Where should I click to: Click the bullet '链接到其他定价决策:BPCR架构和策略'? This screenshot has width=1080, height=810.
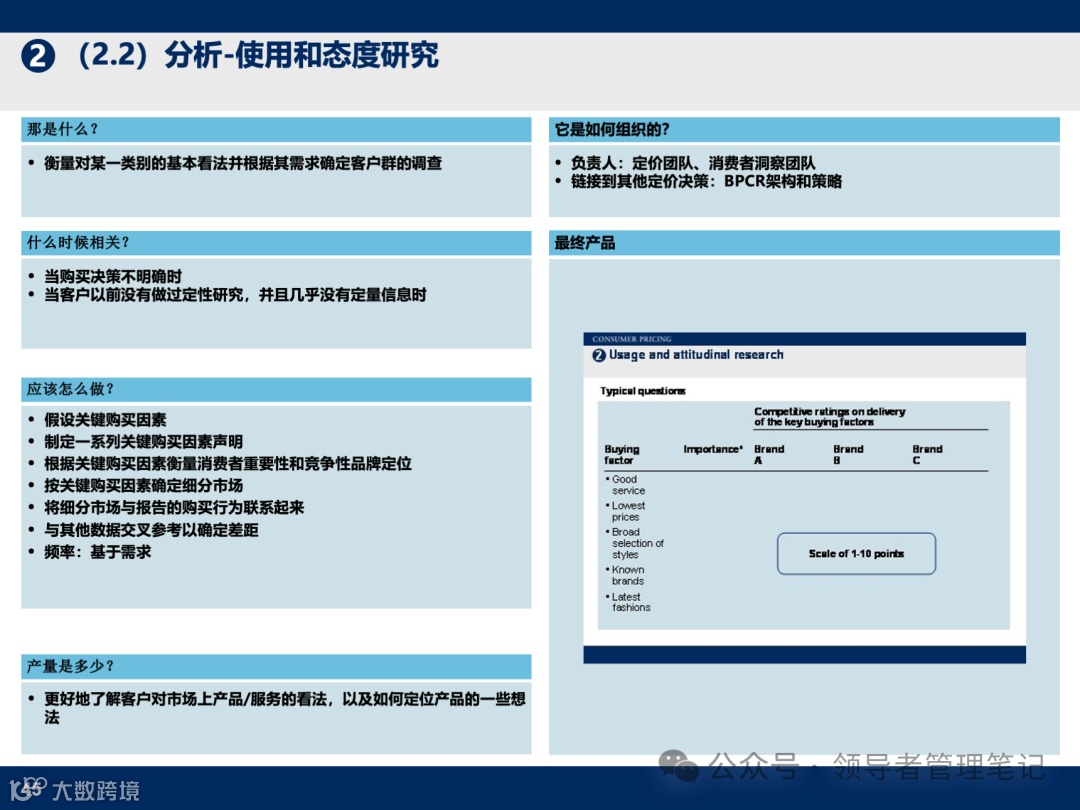[x=706, y=182]
